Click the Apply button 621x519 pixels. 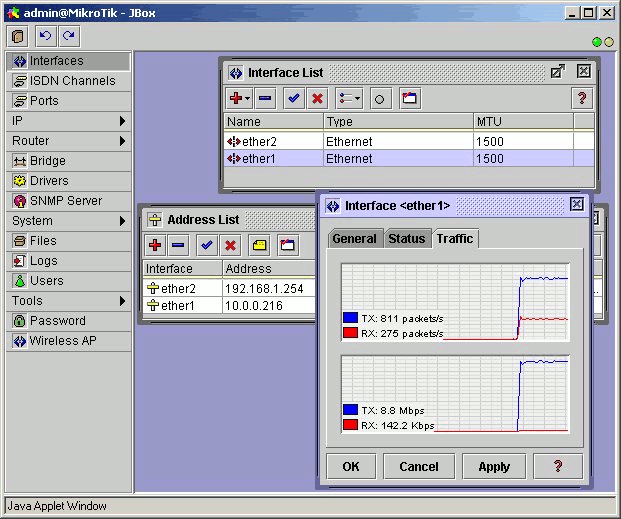click(x=494, y=467)
